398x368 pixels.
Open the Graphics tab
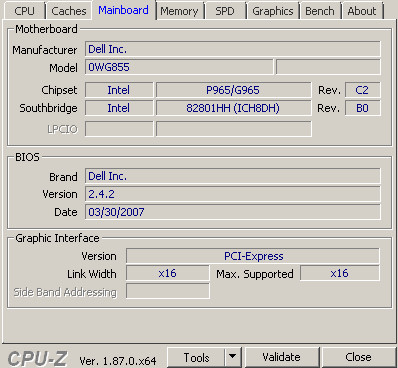point(273,11)
